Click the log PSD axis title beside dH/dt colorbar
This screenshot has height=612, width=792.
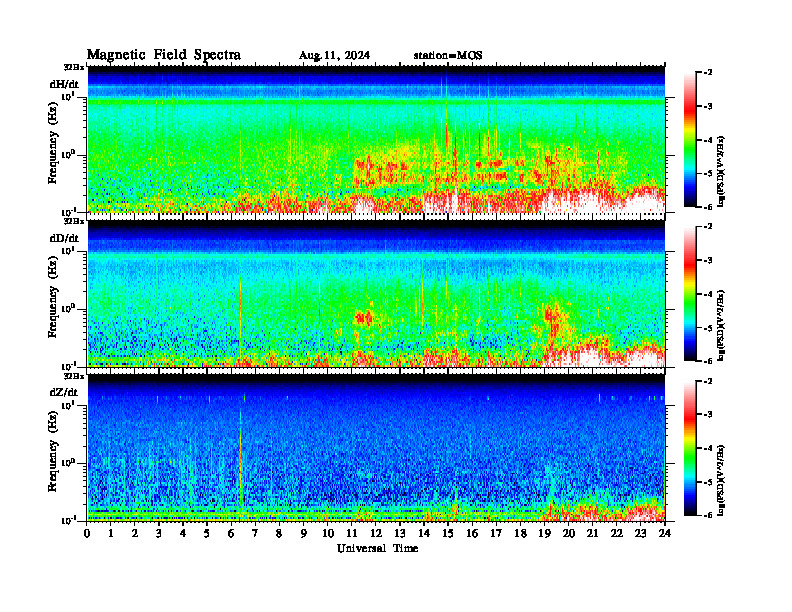click(721, 171)
